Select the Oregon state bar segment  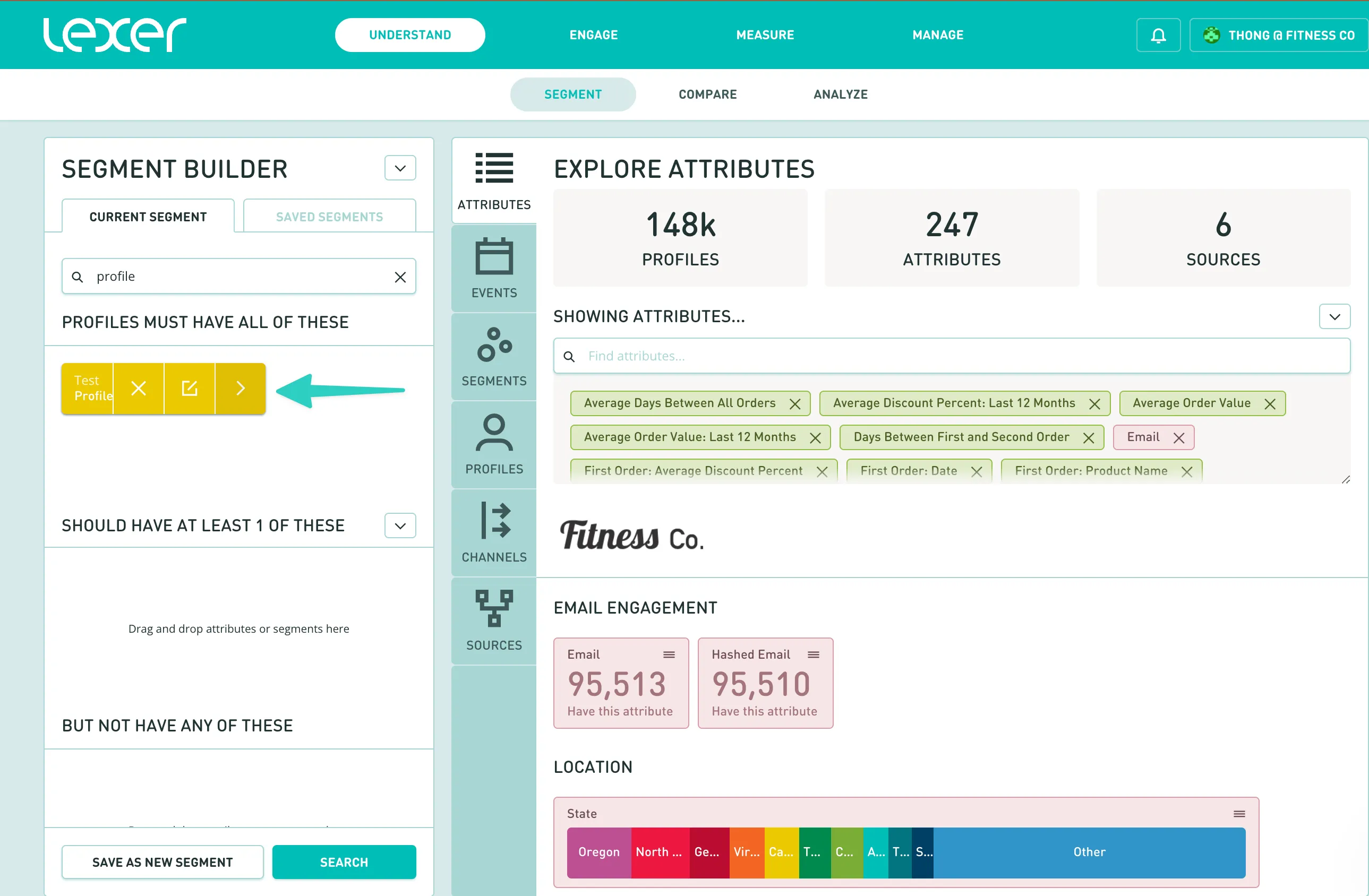pyautogui.click(x=598, y=852)
